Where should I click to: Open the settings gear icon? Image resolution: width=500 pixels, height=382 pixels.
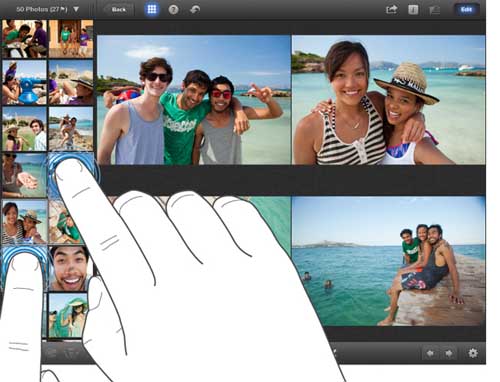pos(473,353)
